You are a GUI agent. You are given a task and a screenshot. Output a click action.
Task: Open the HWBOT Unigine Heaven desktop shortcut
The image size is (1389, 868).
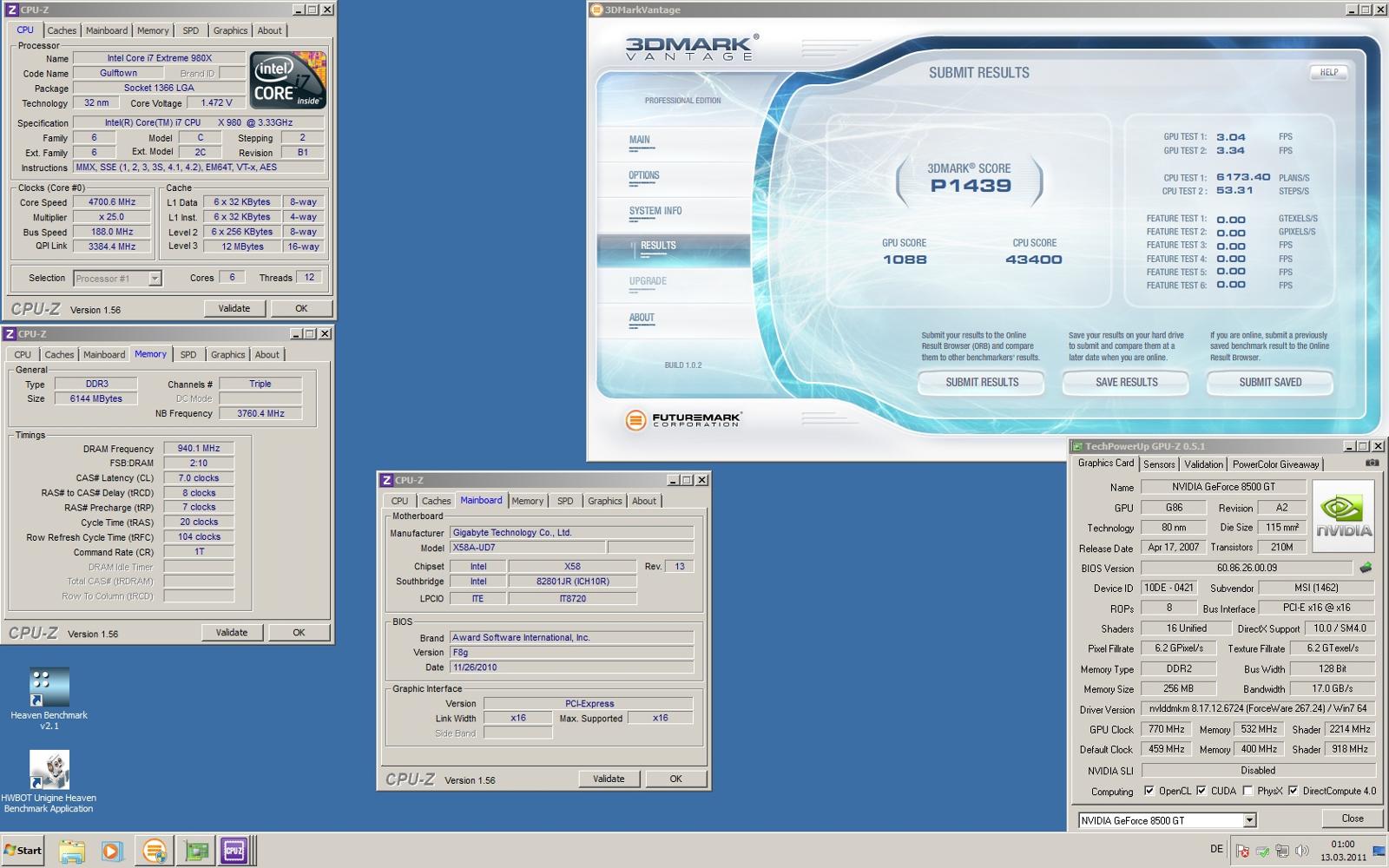[x=49, y=781]
